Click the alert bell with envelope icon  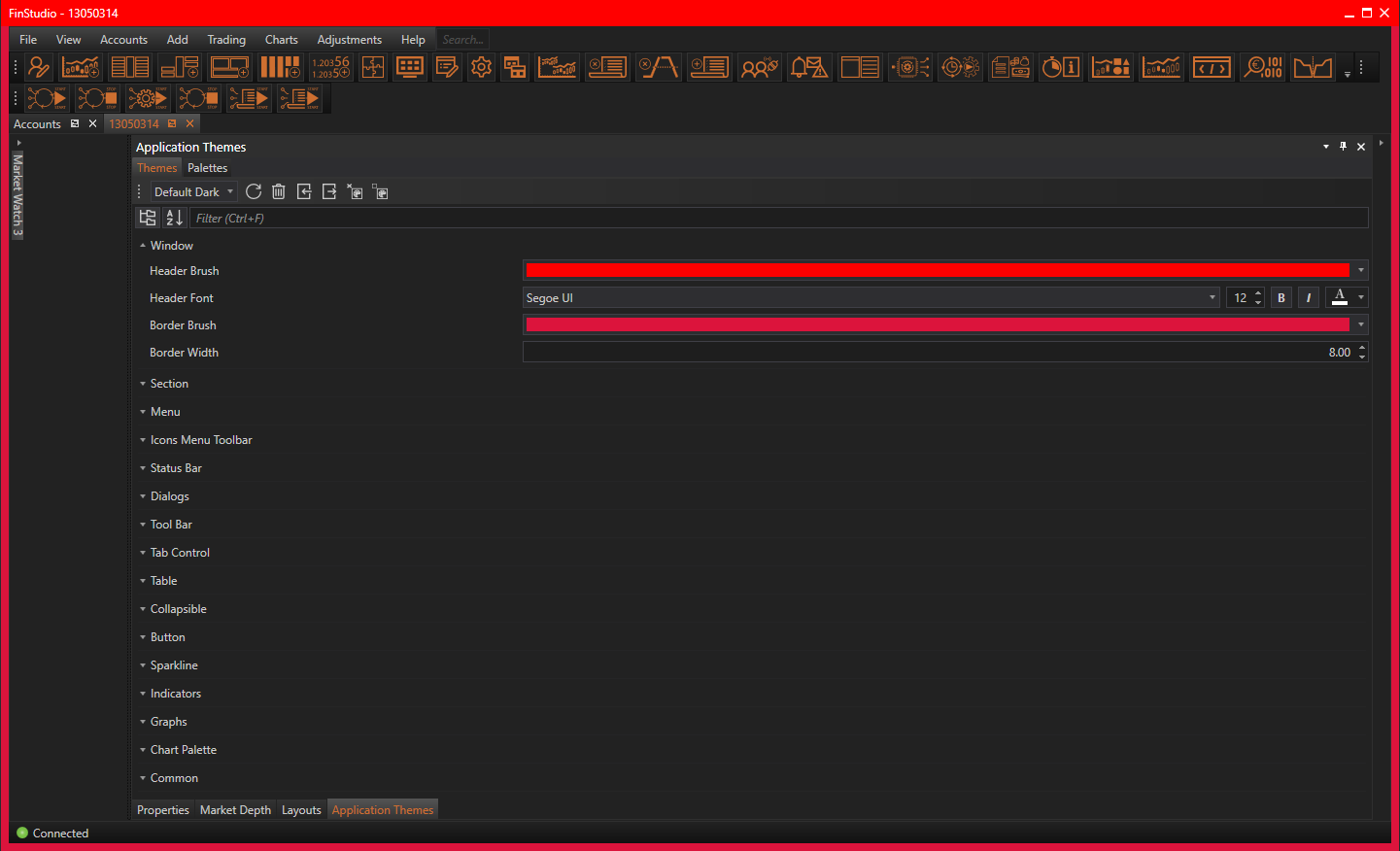(x=809, y=67)
